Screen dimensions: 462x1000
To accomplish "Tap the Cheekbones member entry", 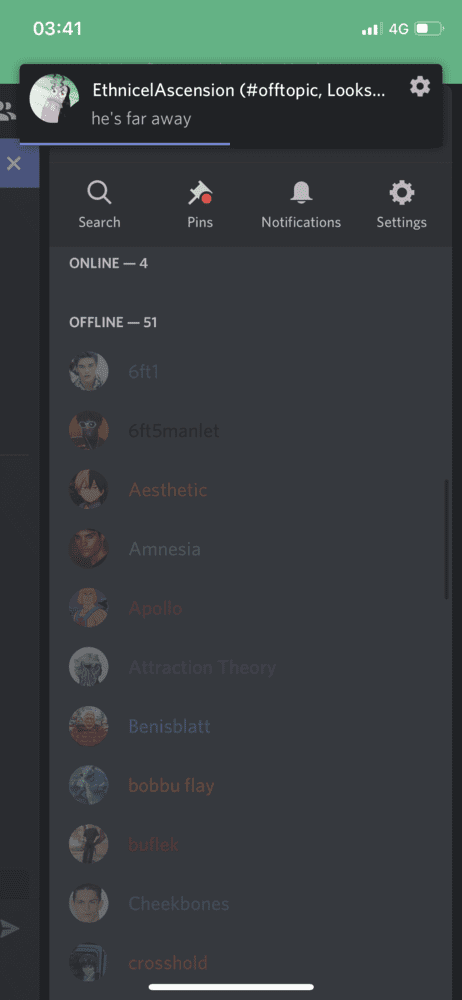I will tap(250, 904).
